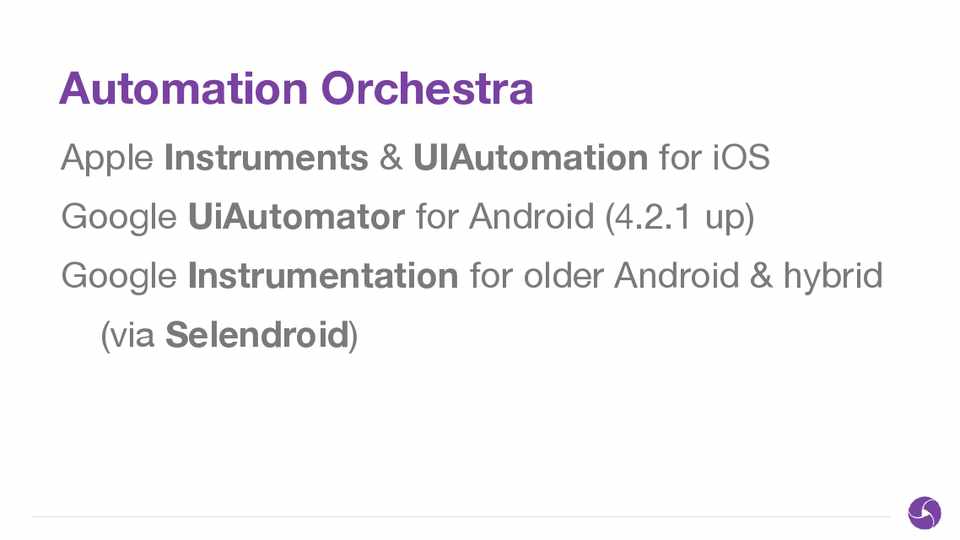Click the word hybrid
This screenshot has height=540, width=960.
pos(833,275)
